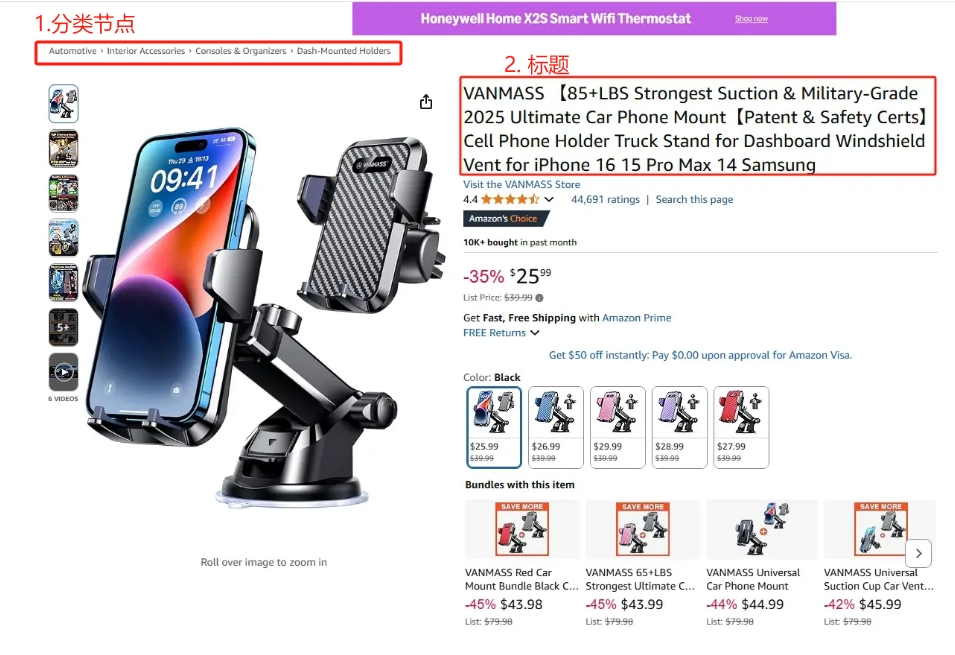Screen dimensions: 955x655
Task: Go to Dash-Mounted Holders breadcrumb
Action: [344, 51]
